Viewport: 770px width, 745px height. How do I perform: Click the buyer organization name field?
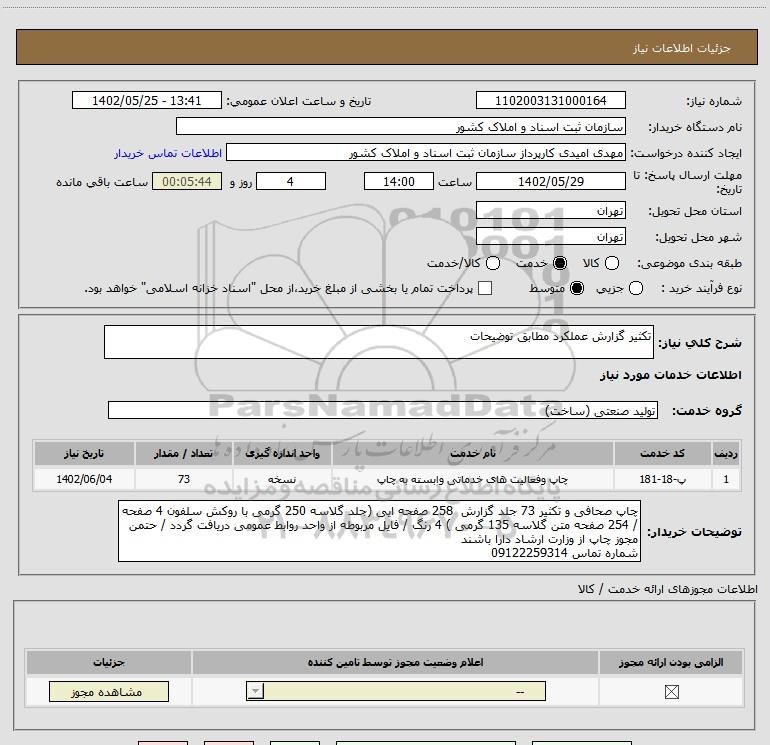coord(401,127)
